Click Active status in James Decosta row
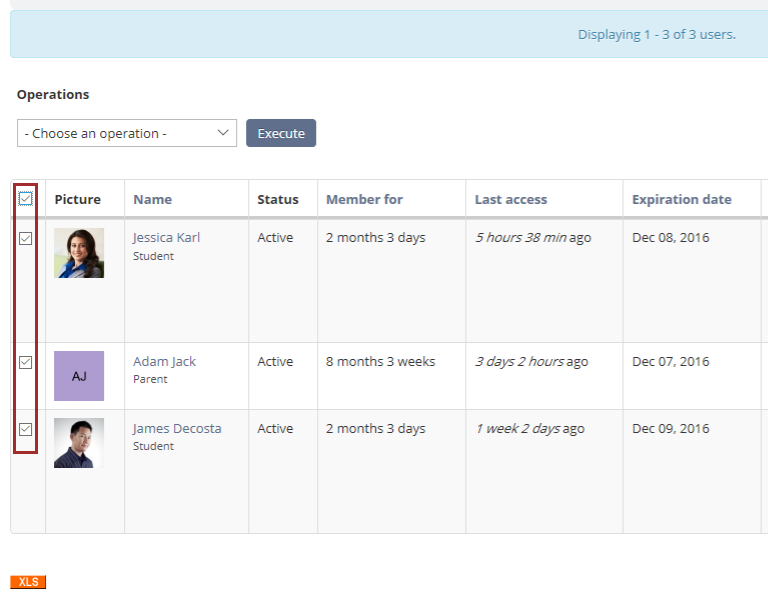Image resolution: width=768 pixels, height=592 pixels. [275, 428]
